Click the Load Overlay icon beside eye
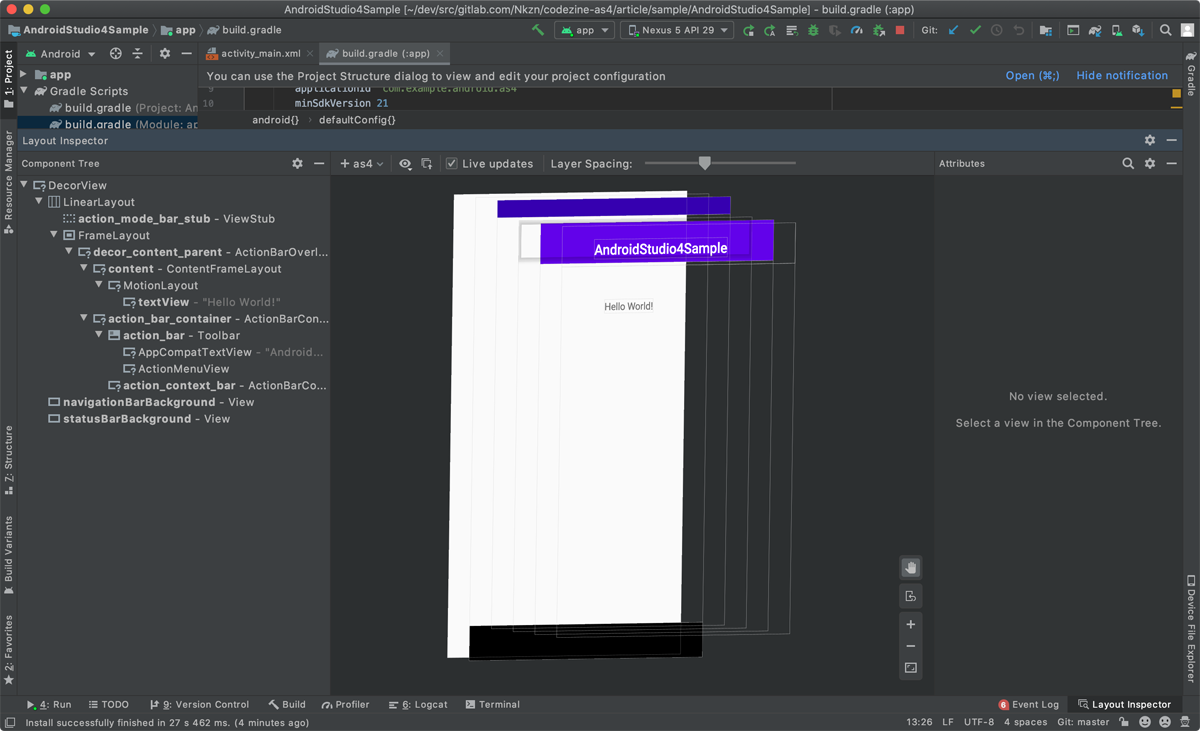Screen dimensions: 1200x731 coord(427,164)
